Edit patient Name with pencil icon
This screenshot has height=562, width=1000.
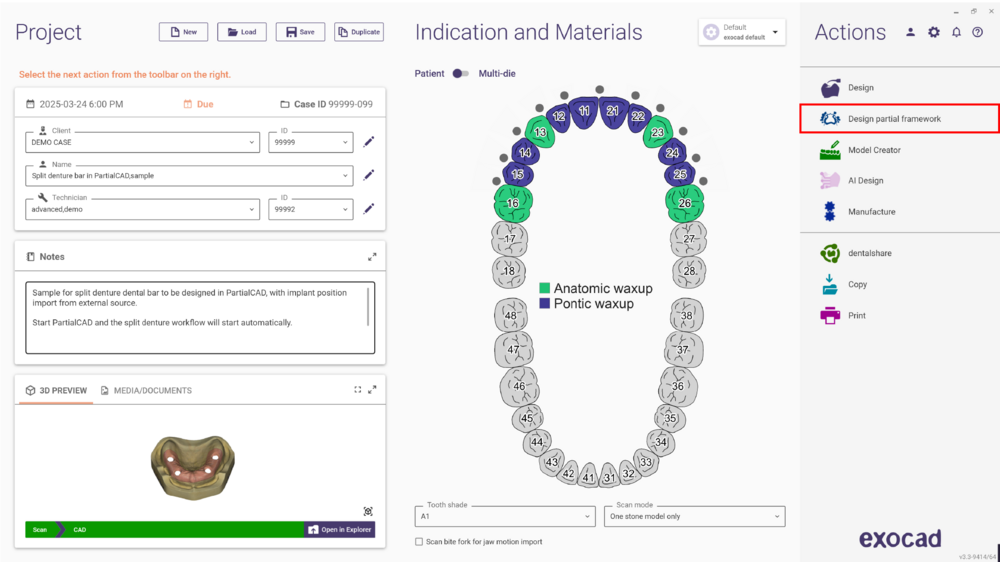click(x=369, y=175)
